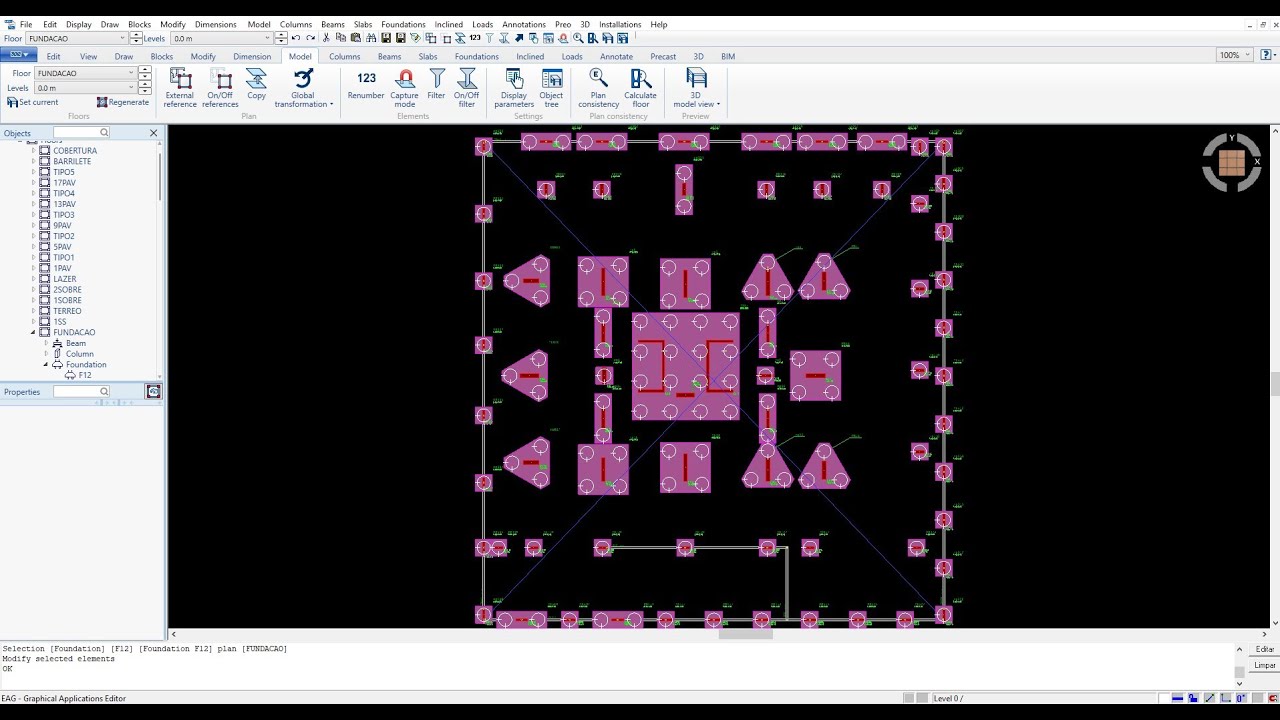Open the Filter funnel tool
The height and width of the screenshot is (720, 1280).
click(x=436, y=85)
